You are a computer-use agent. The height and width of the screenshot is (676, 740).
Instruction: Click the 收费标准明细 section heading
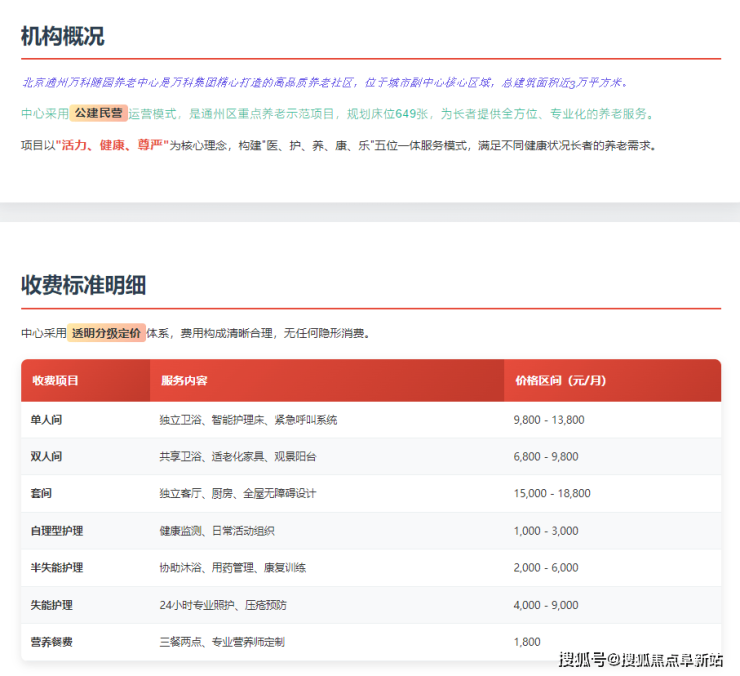(x=83, y=285)
